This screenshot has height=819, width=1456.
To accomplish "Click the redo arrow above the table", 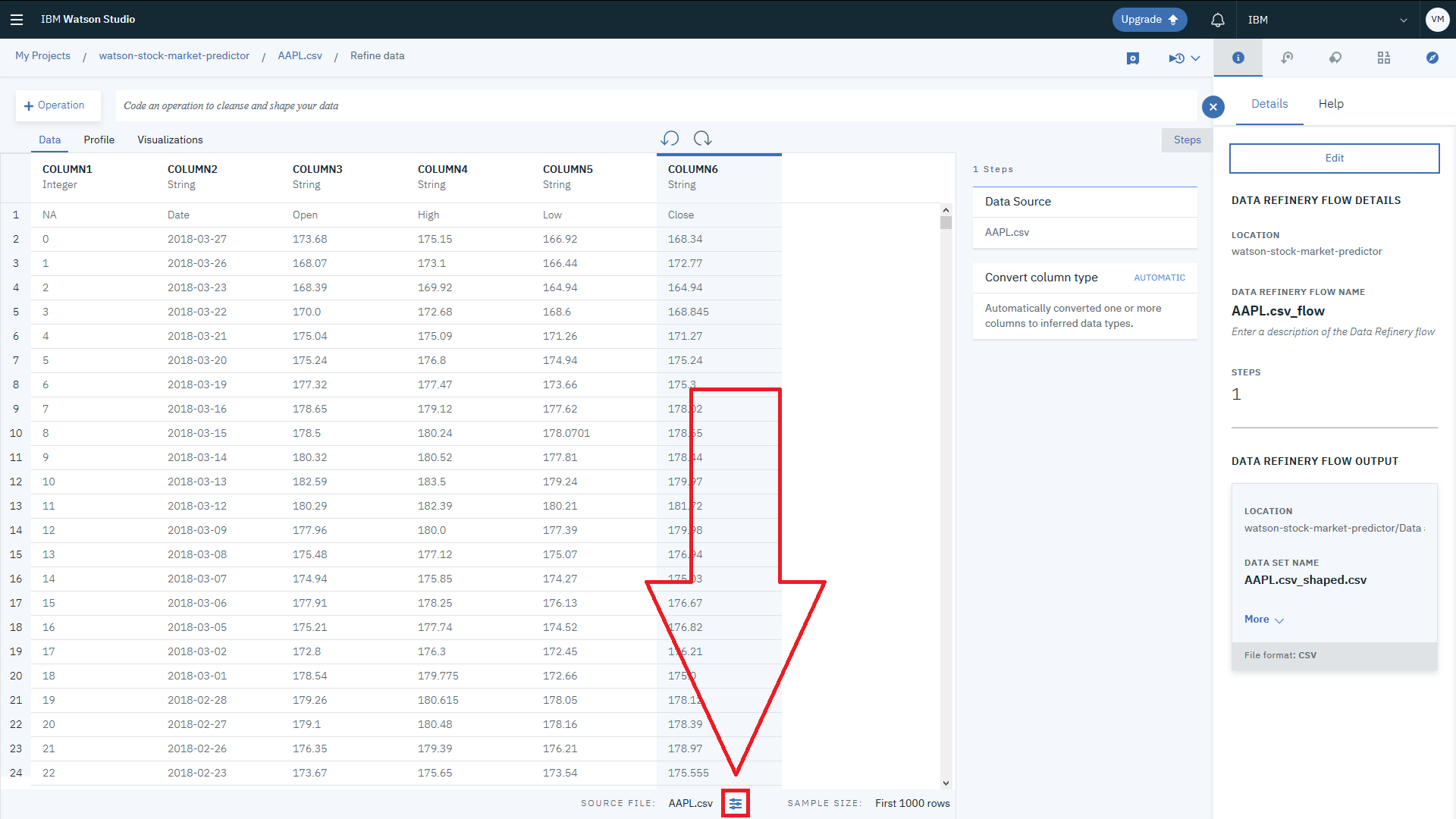I will (x=702, y=139).
